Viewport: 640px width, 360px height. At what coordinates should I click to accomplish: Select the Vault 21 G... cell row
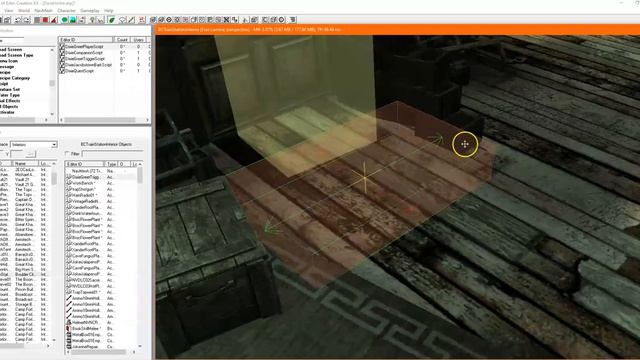click(x=25, y=185)
